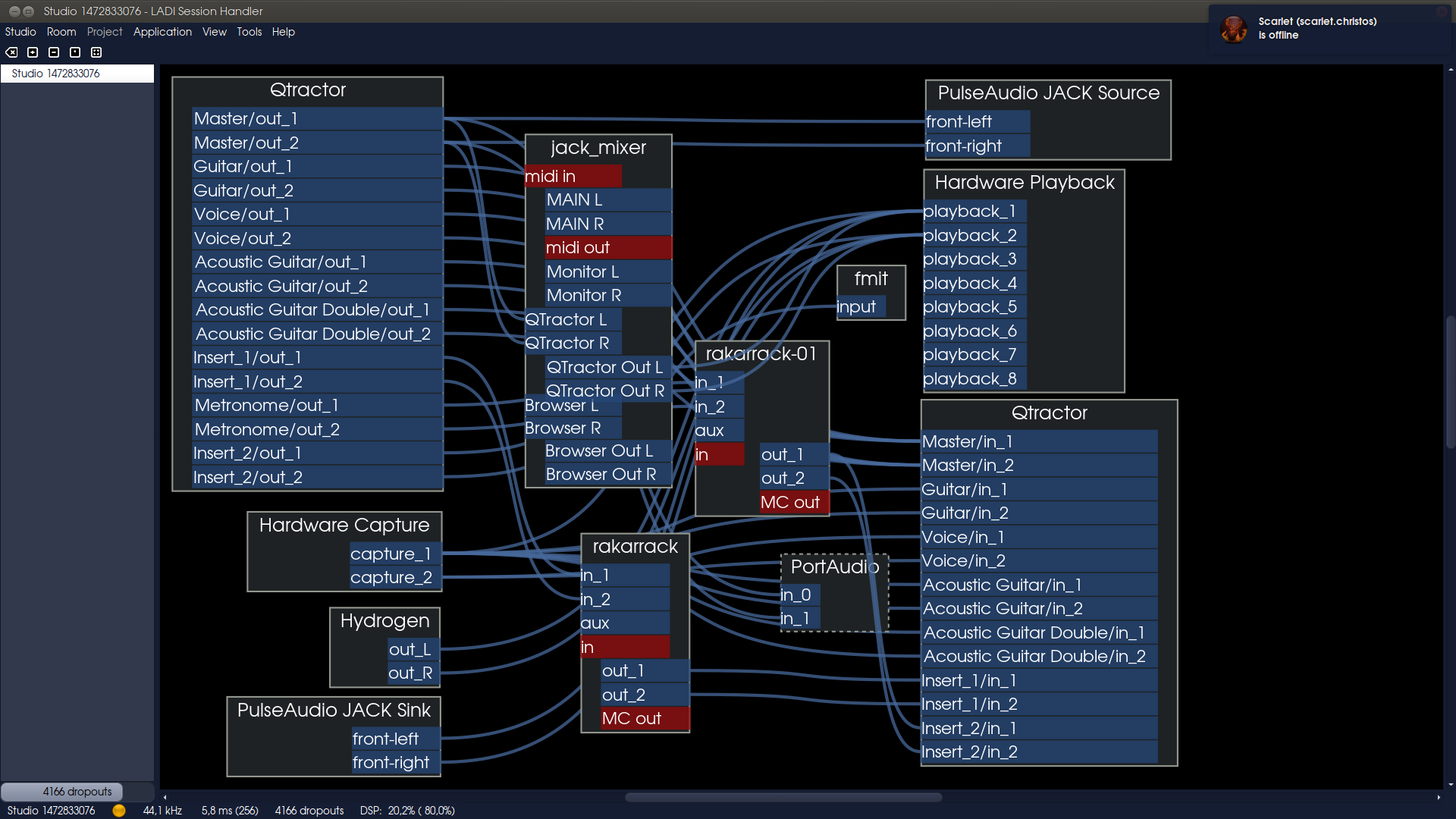The image size is (1456, 819).
Task: Select Studio 1472833076 in the sidebar list
Action: pos(77,74)
